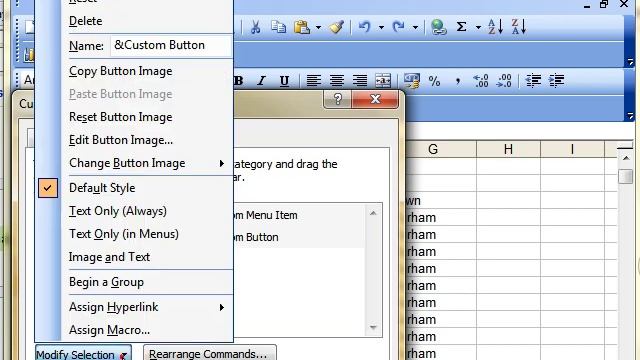The height and width of the screenshot is (360, 640).
Task: Click the Currency style icon
Action: tap(411, 81)
